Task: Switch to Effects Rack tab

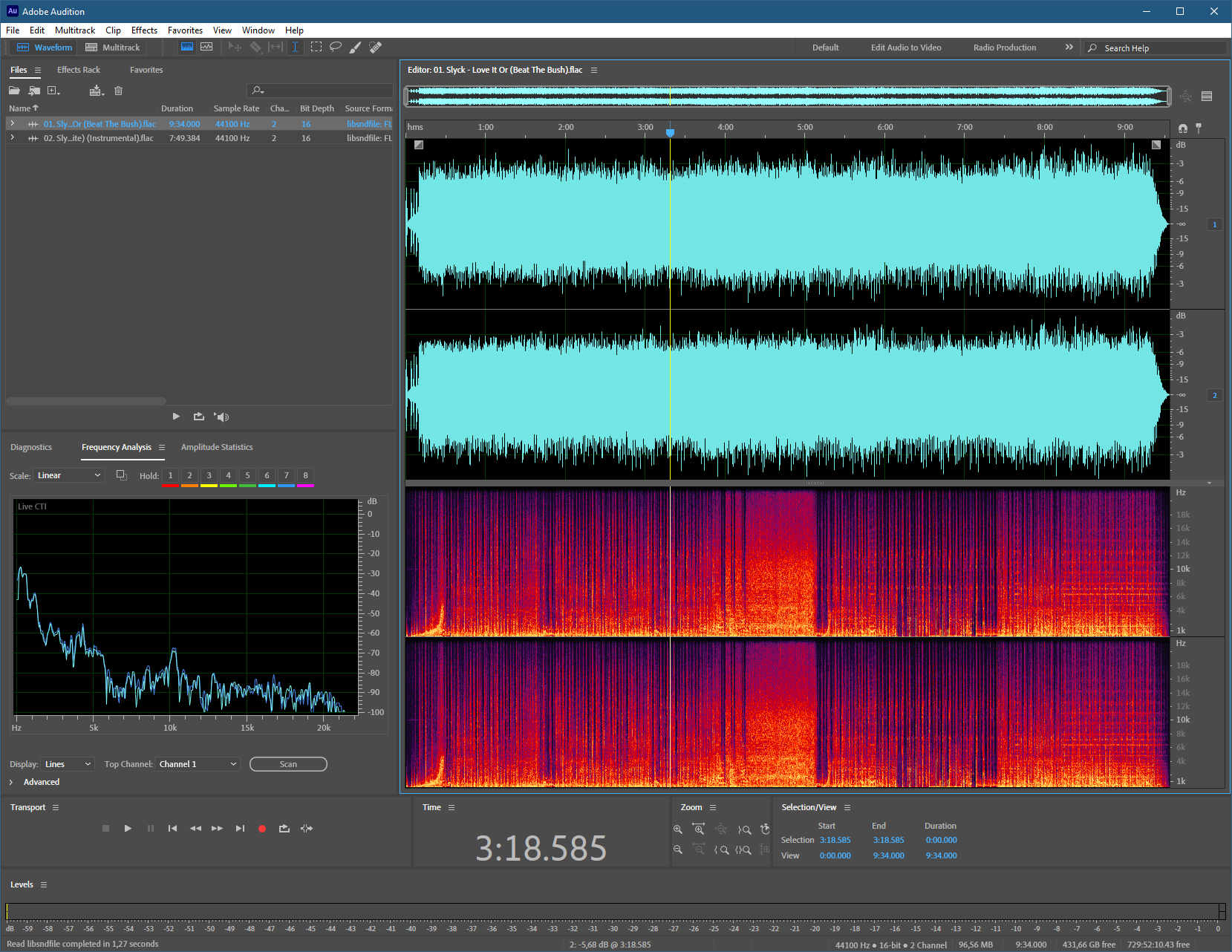Action: (x=79, y=70)
